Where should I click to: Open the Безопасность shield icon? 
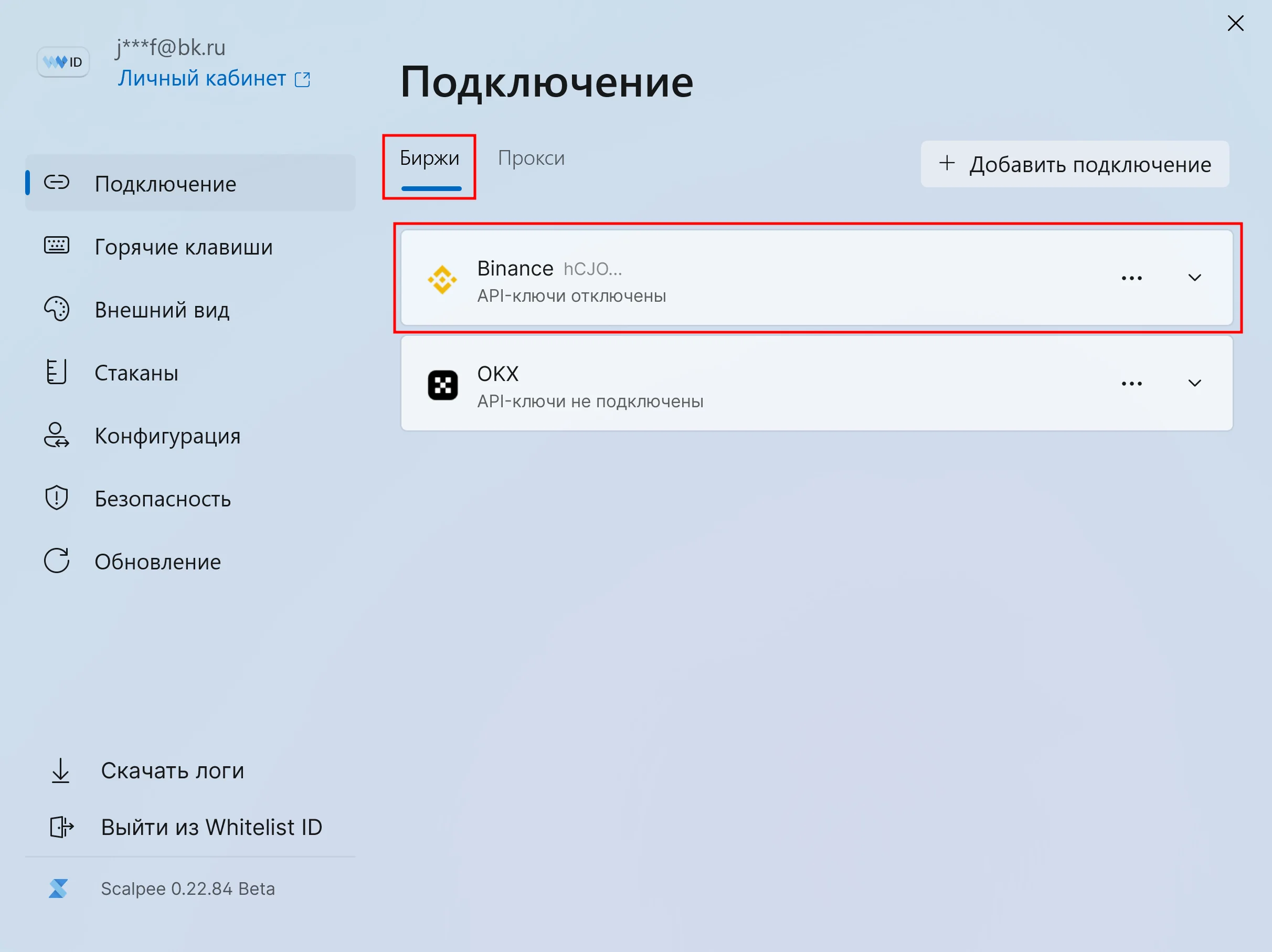(x=56, y=498)
